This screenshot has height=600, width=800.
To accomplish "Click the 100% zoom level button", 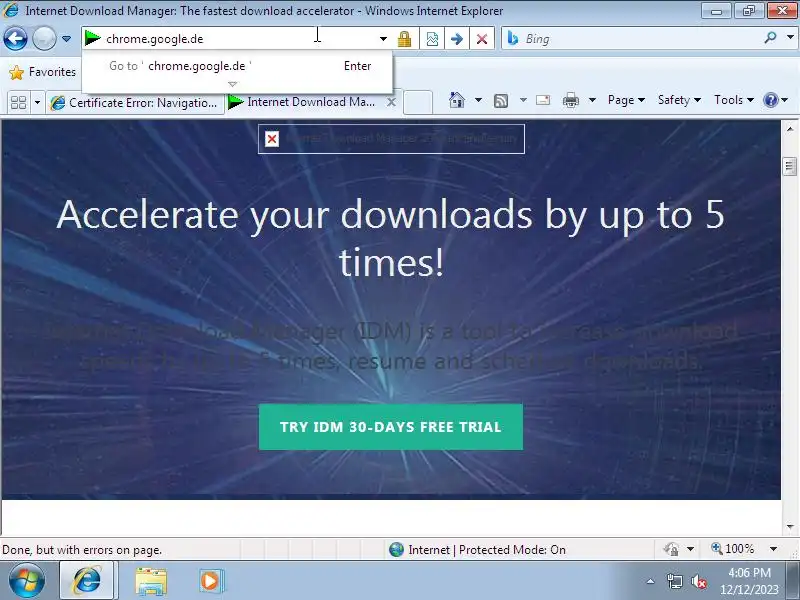I will coord(733,549).
